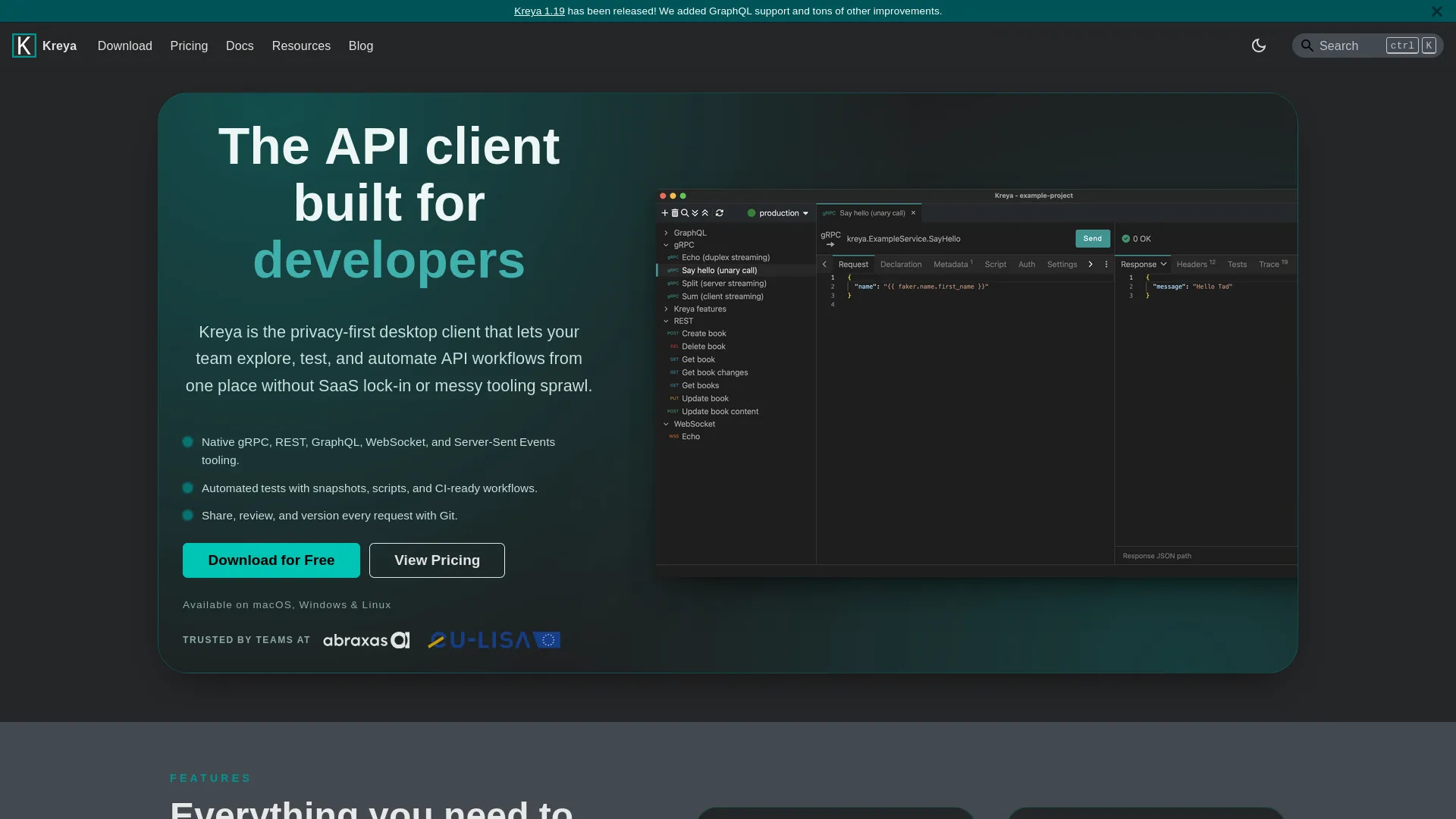1456x819 pixels.
Task: Click the Response JSON path field
Action: pos(1206,556)
